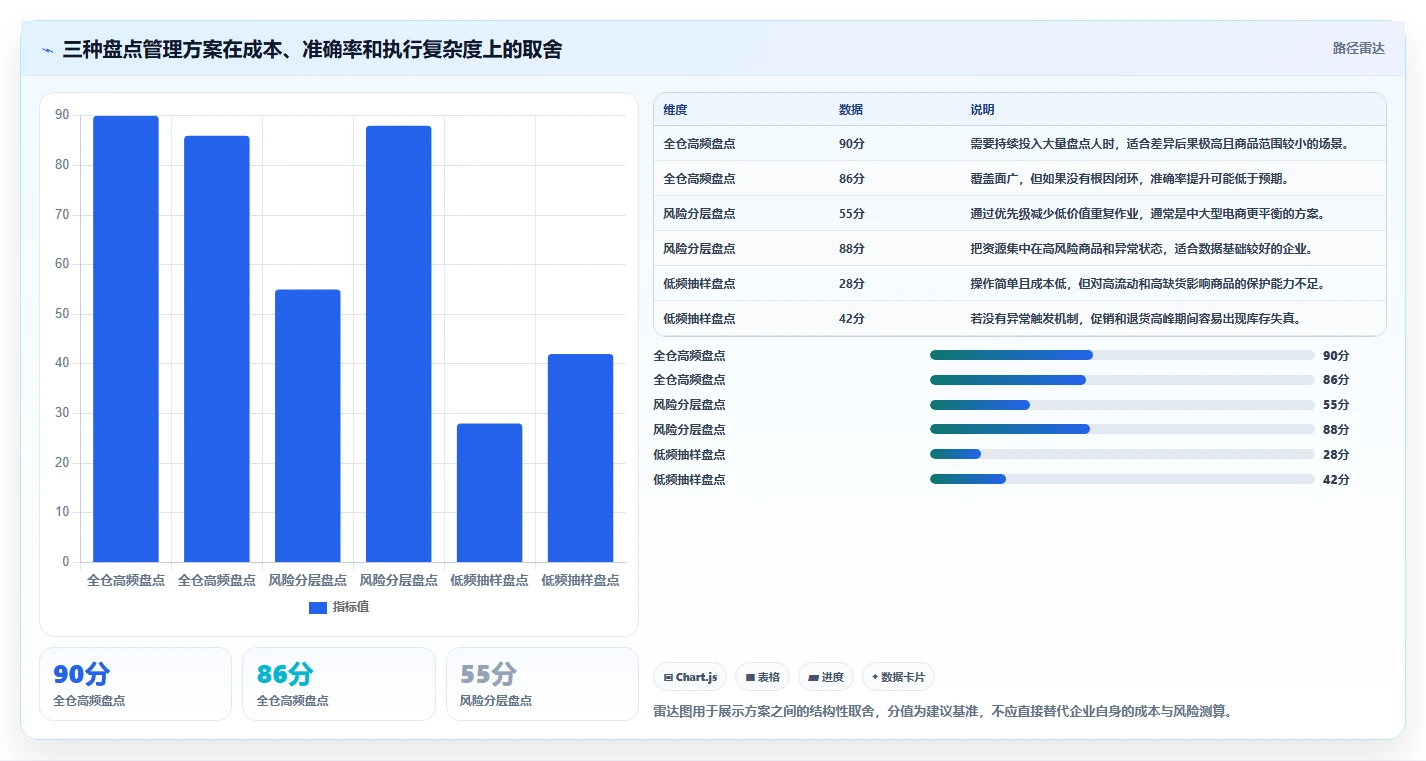Click the 42分 progress bar

coord(1122,479)
